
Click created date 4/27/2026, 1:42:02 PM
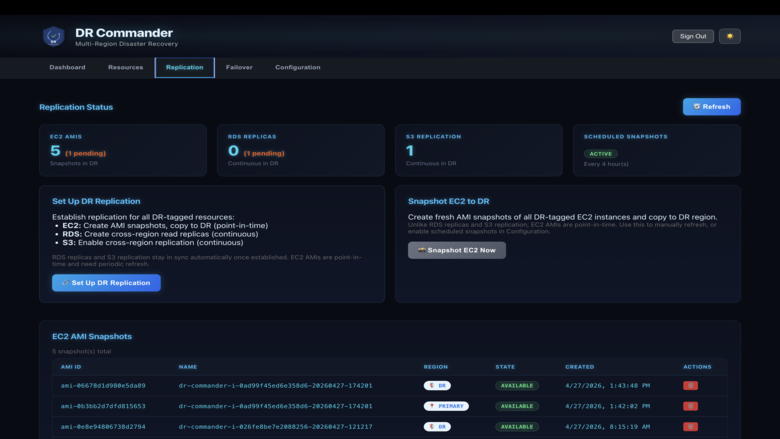coord(607,406)
